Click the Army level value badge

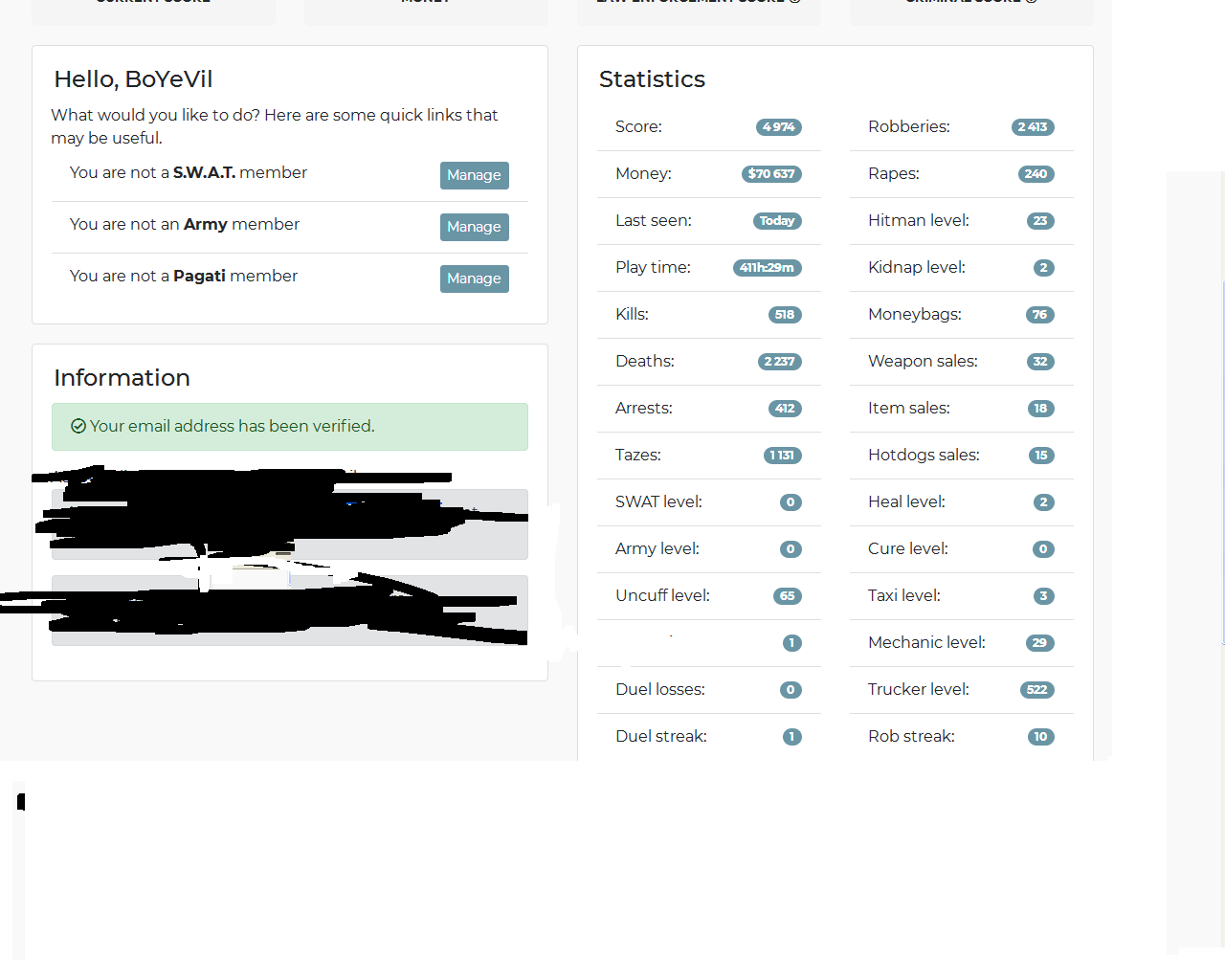791,549
